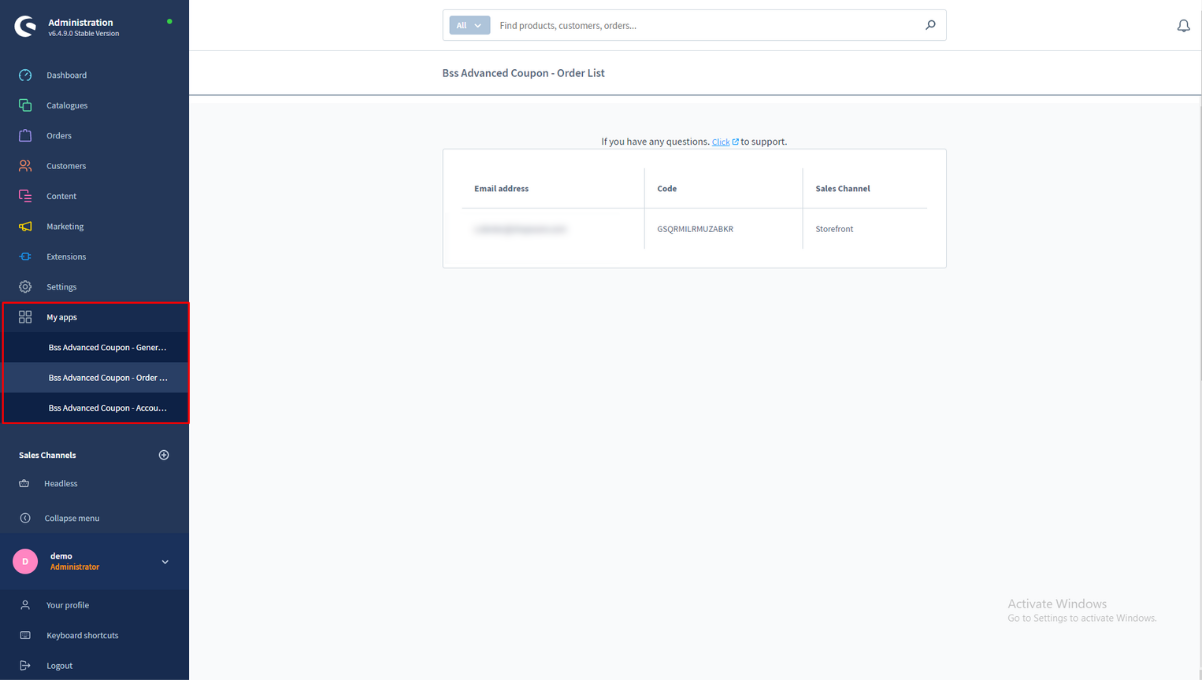Click the external link icon beside Click
The width and height of the screenshot is (1202, 680).
coord(736,142)
